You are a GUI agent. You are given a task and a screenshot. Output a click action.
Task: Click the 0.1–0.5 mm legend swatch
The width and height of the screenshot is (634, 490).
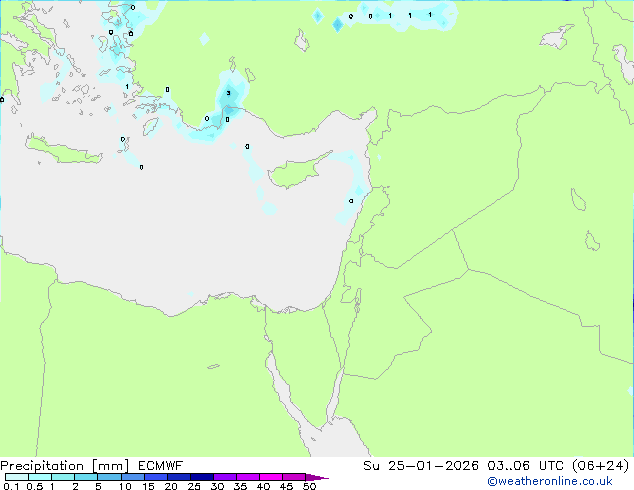pyautogui.click(x=17, y=477)
